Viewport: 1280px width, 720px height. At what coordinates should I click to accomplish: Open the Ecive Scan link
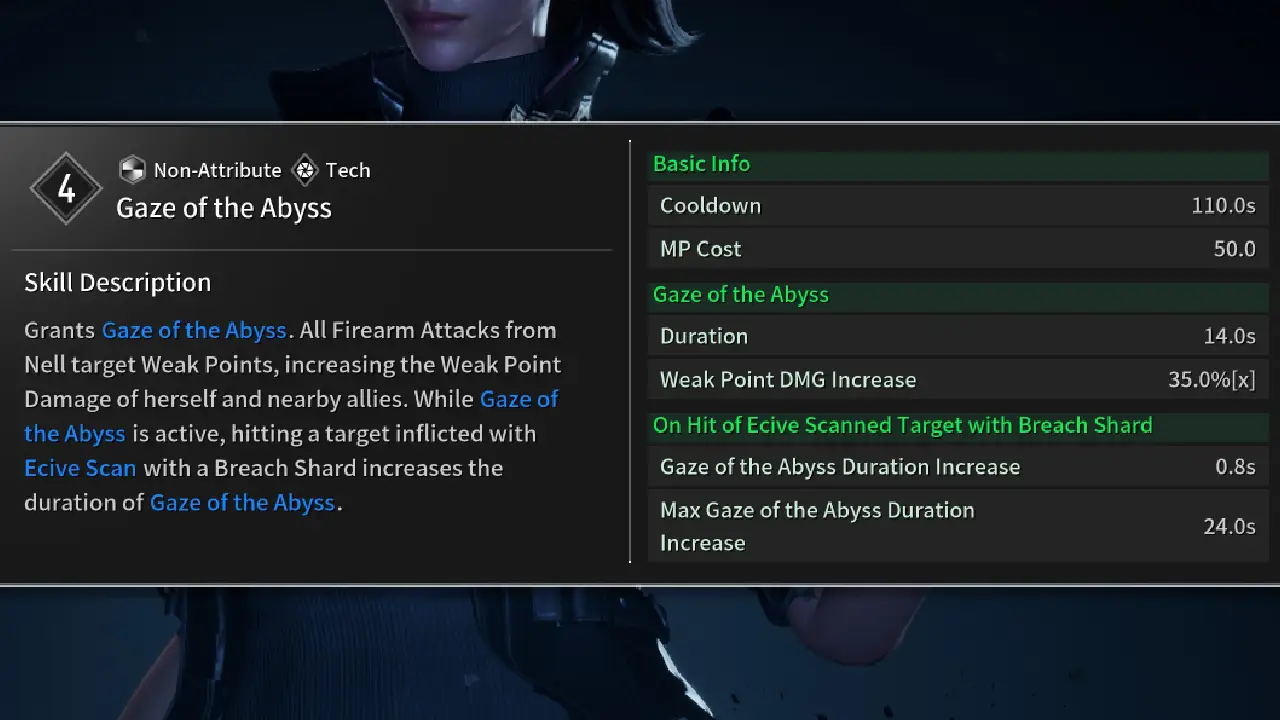pos(80,467)
